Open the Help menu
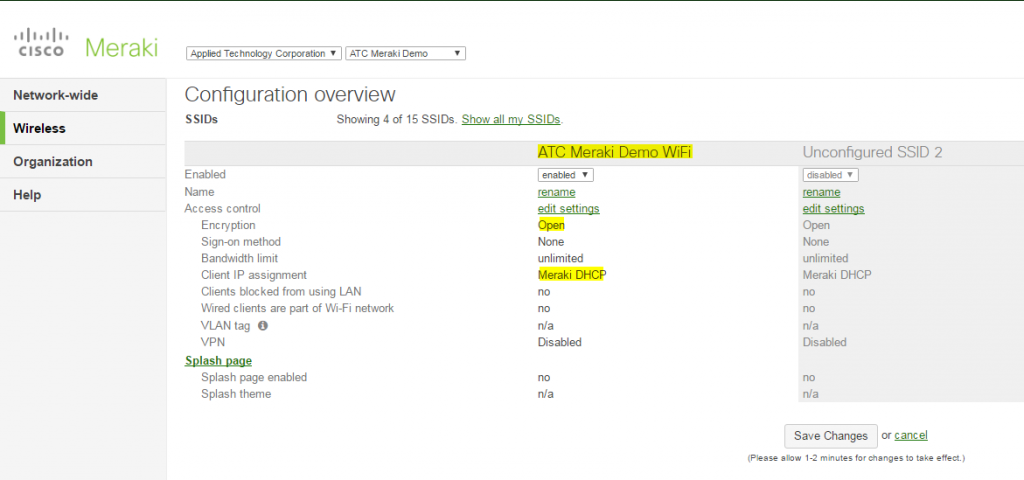This screenshot has width=1024, height=480. pyautogui.click(x=83, y=195)
